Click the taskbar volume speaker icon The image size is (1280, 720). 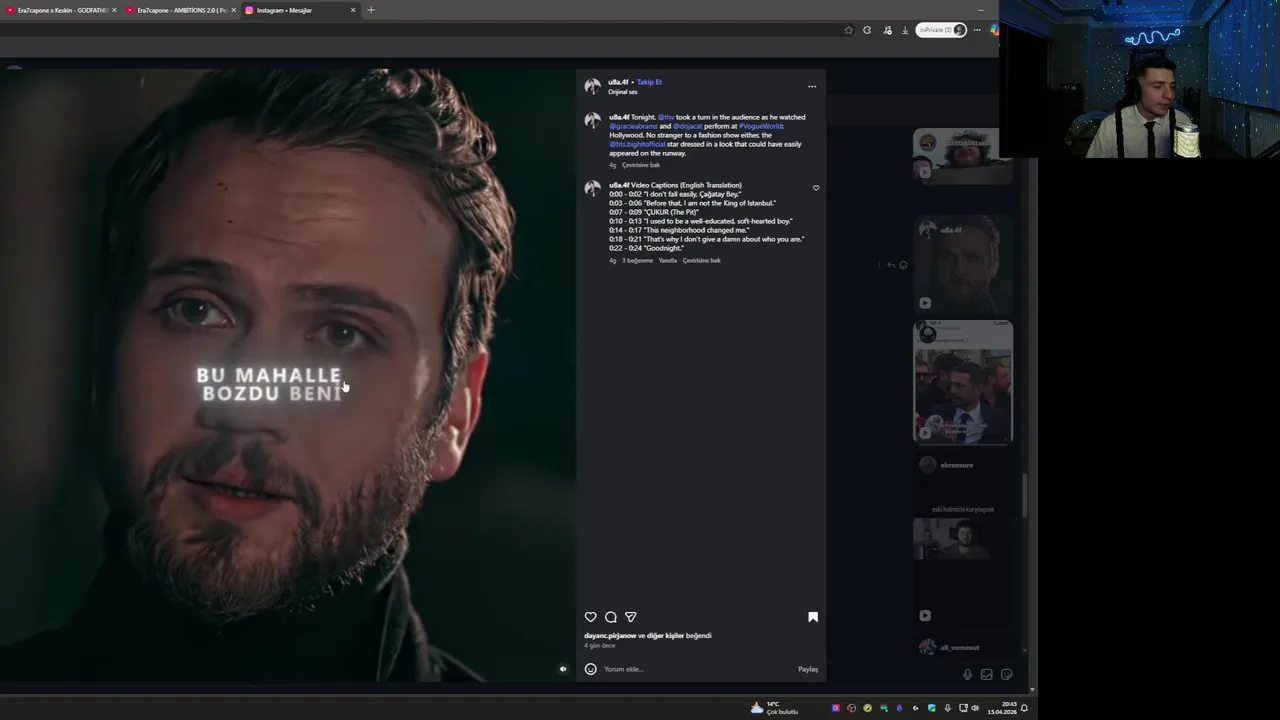coord(975,708)
